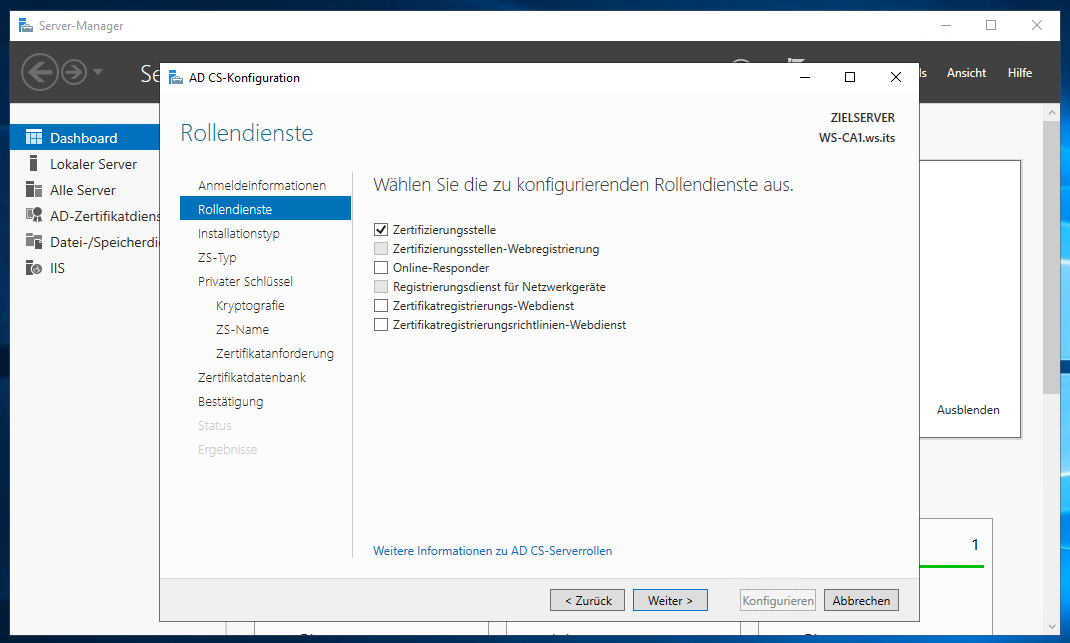Uncheck the Zertifizierungsstelle checkbox
This screenshot has height=643, width=1070.
[381, 229]
